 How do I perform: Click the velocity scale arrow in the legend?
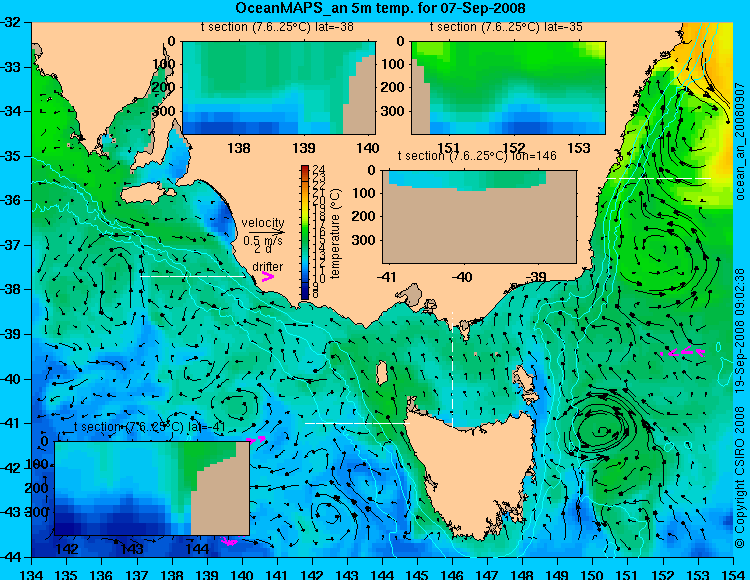[x=266, y=232]
